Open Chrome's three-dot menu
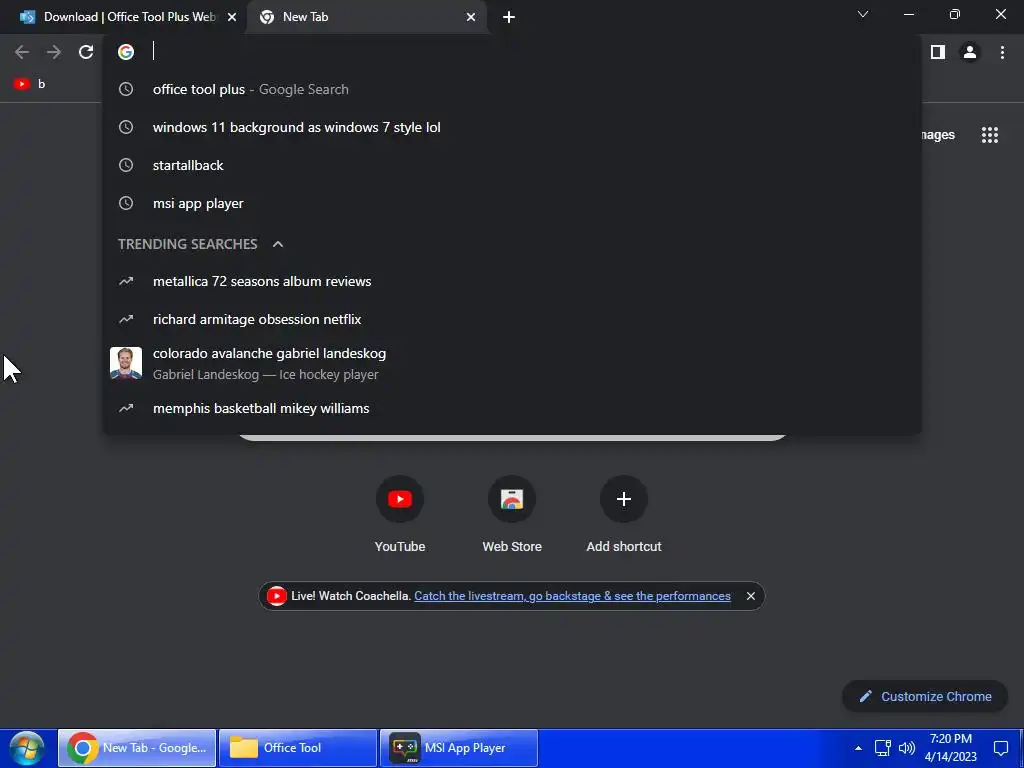Viewport: 1024px width, 768px height. [1002, 52]
